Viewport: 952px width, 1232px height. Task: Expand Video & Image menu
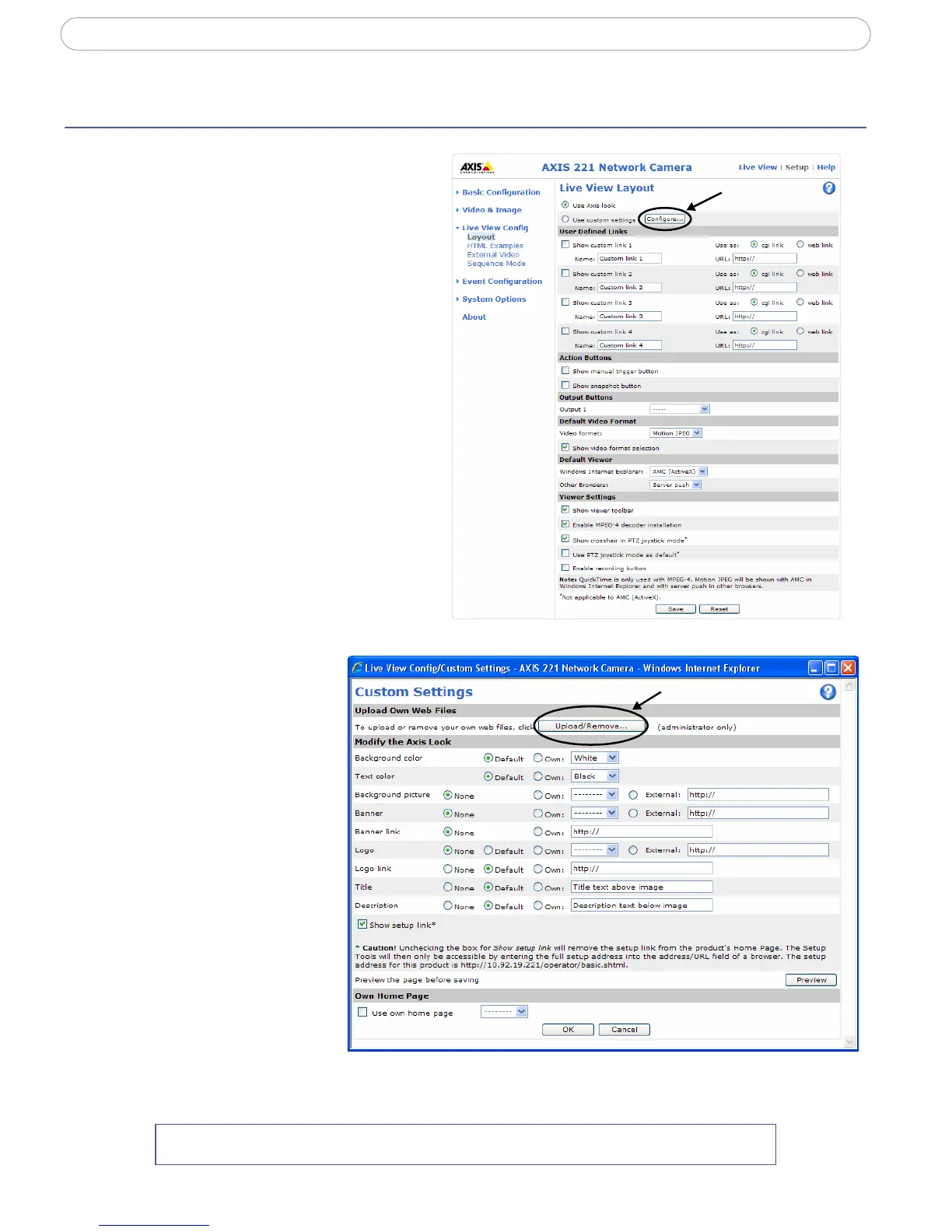tap(492, 210)
